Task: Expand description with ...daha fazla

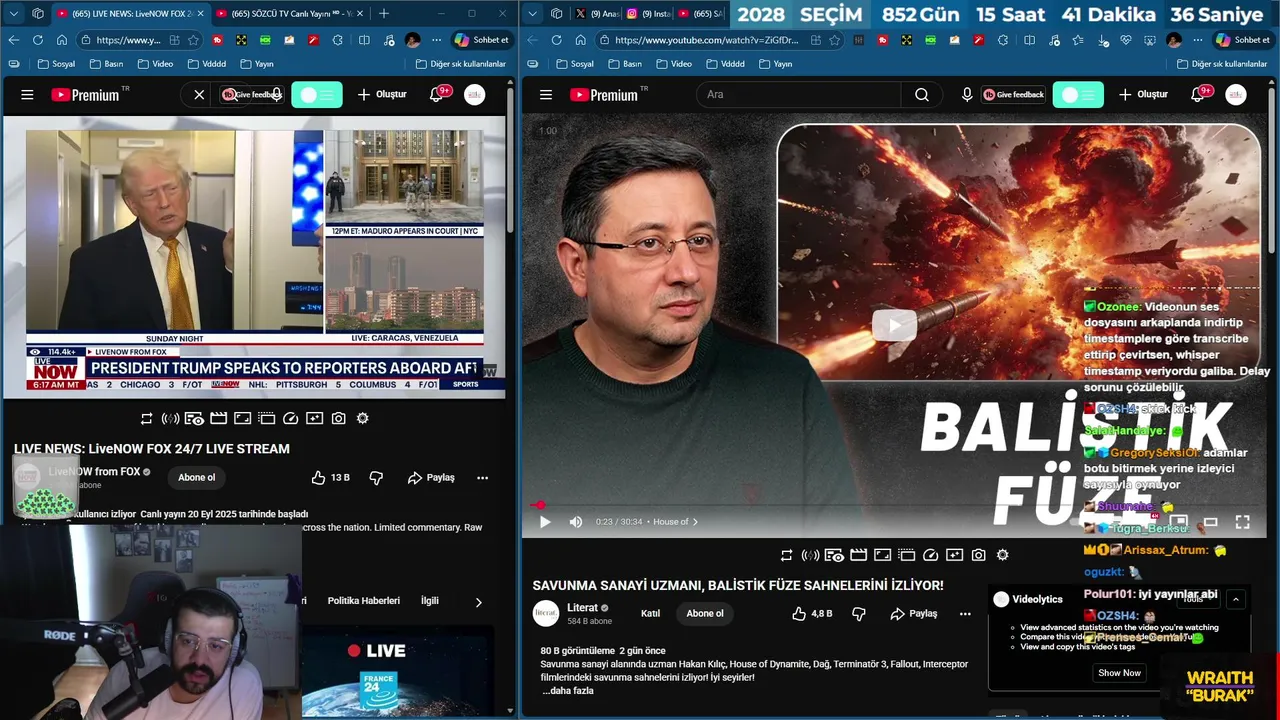Action: 568,690
